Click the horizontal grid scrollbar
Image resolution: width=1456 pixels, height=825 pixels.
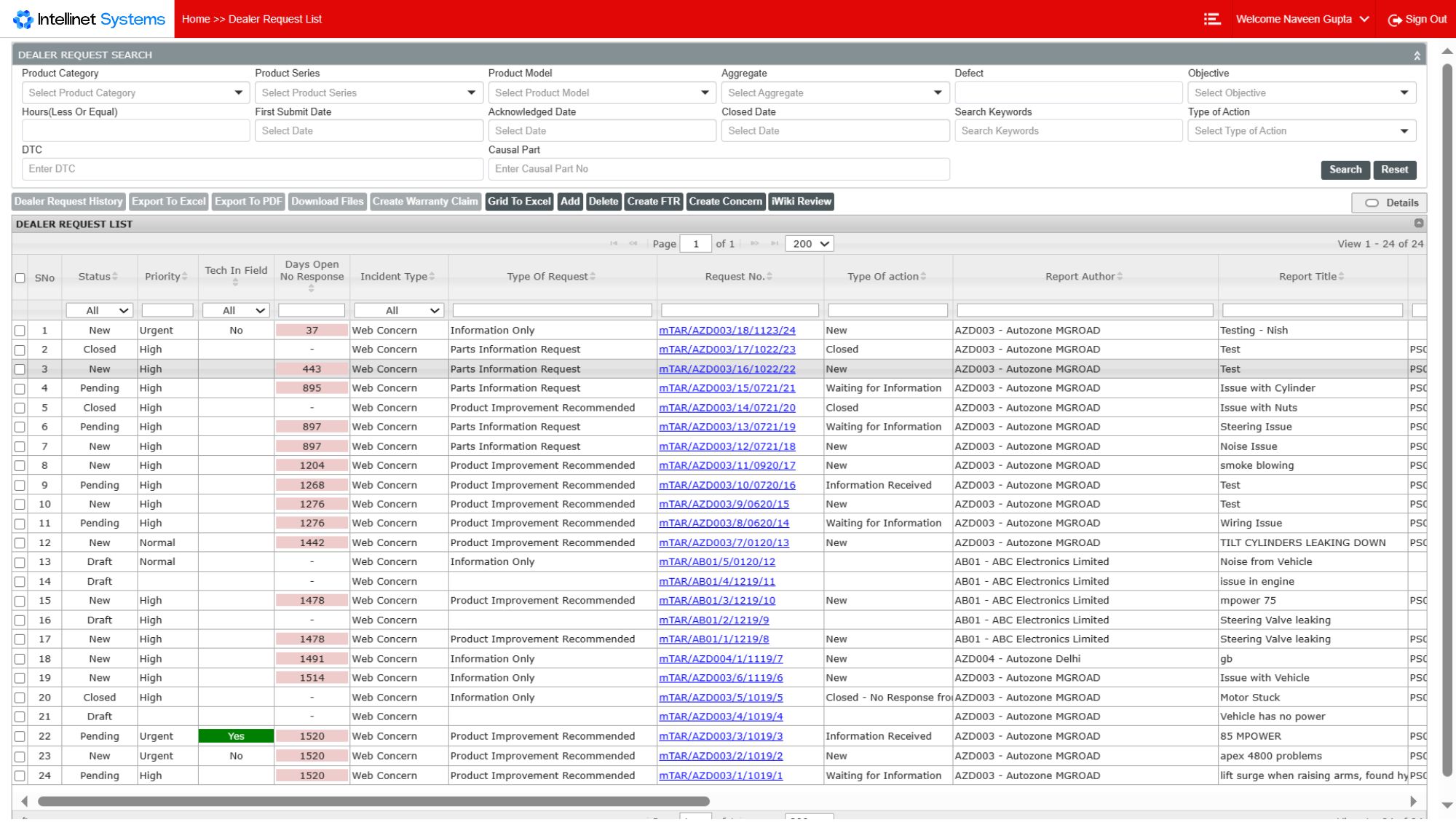click(373, 801)
